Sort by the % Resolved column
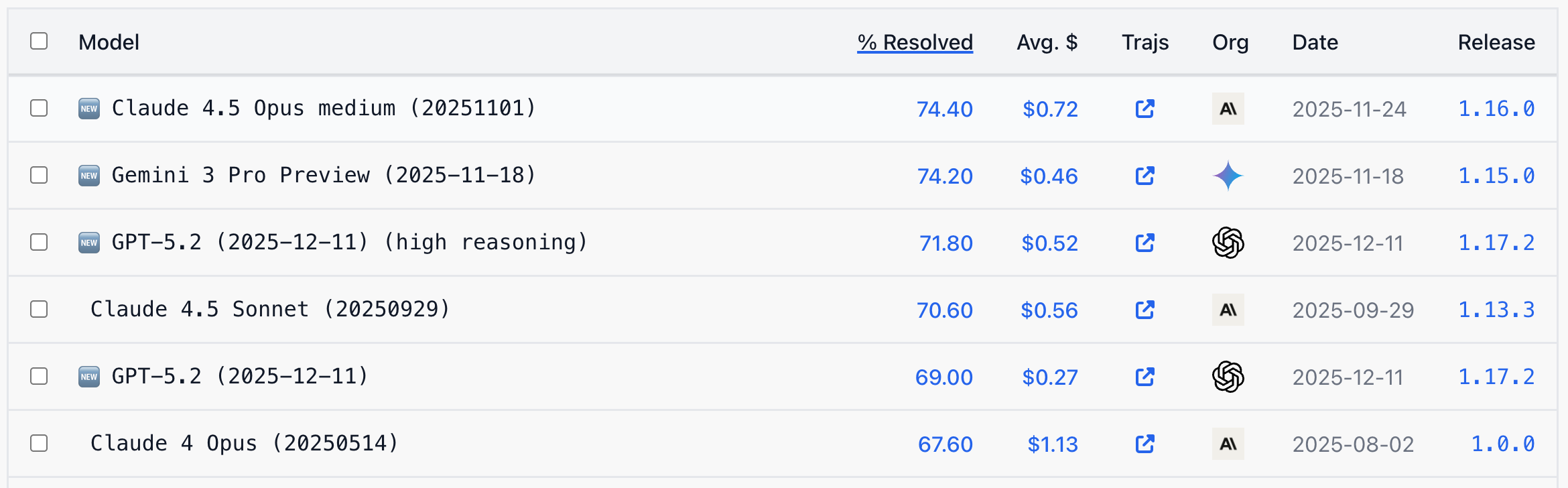 915,42
